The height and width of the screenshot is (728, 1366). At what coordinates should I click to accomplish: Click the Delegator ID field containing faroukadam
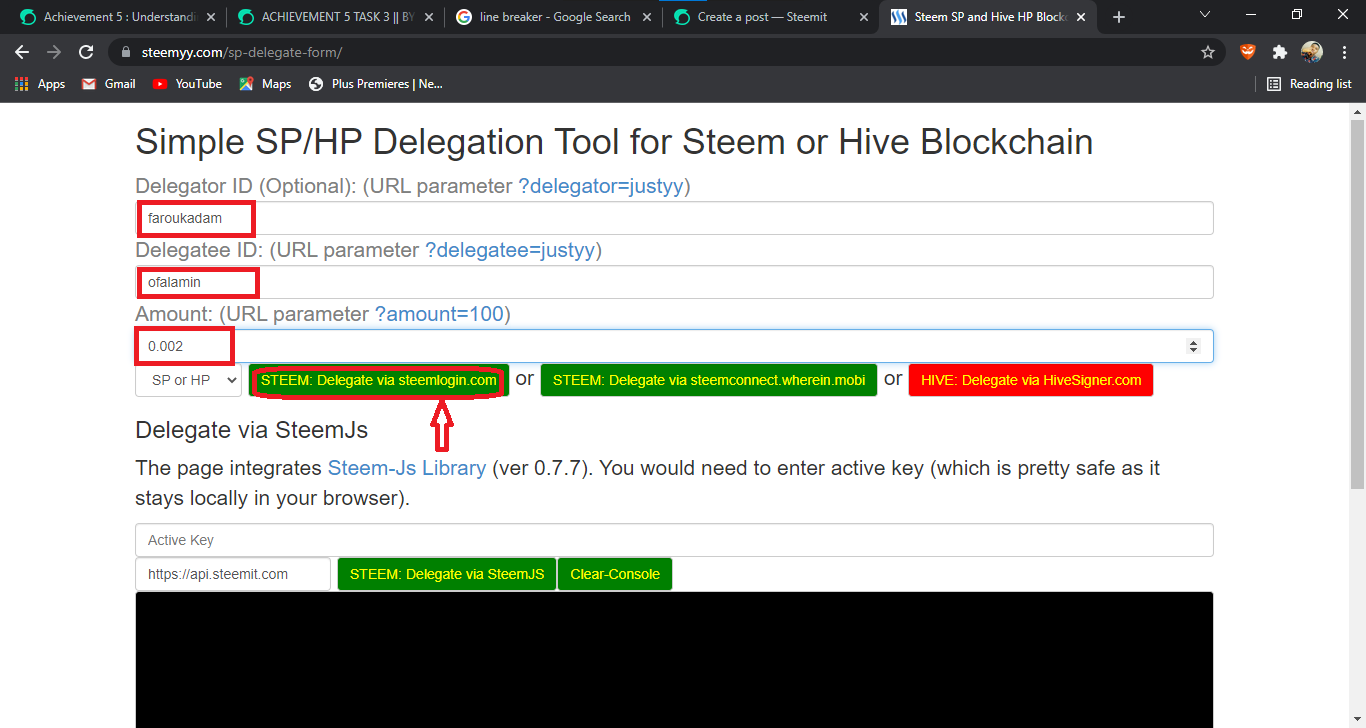[674, 218]
